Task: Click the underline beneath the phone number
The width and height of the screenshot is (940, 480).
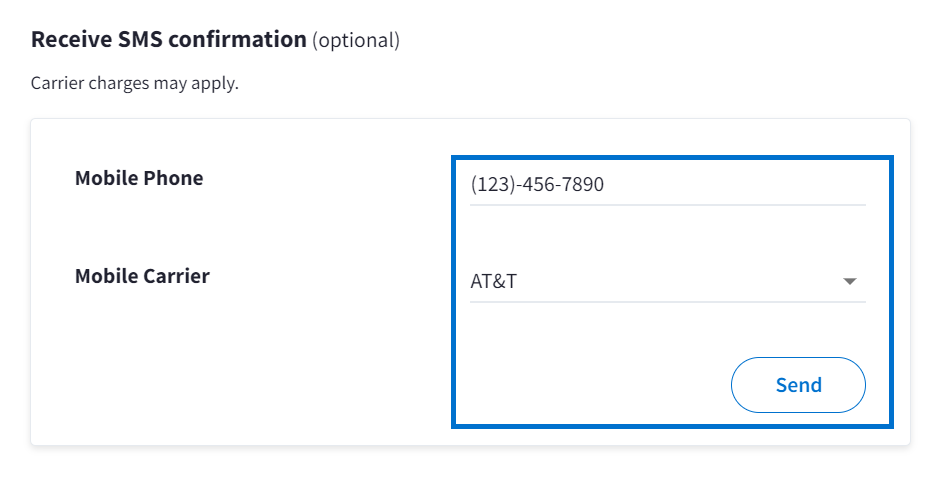Action: coord(667,205)
